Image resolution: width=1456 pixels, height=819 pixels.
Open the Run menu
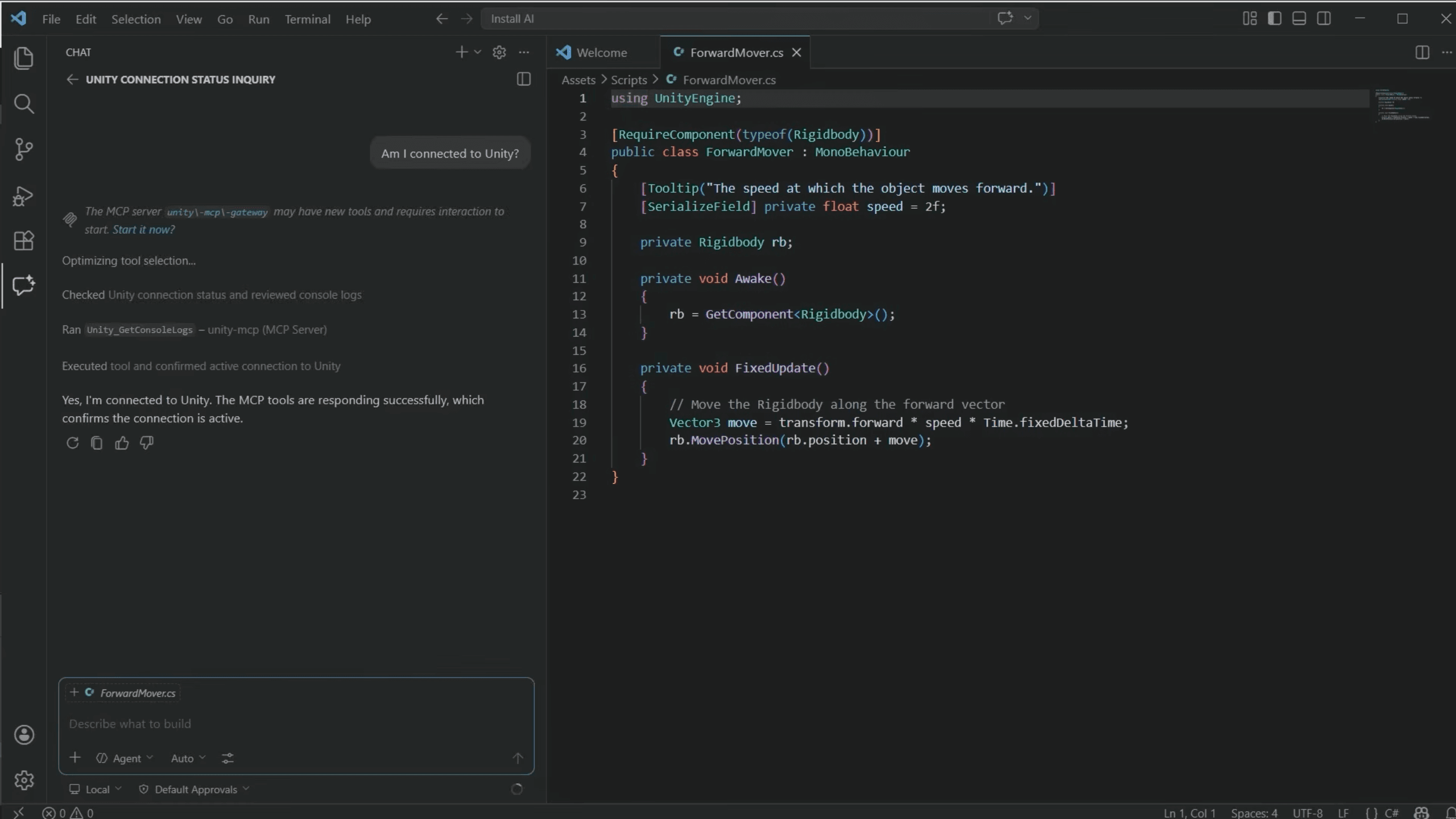[x=259, y=19]
